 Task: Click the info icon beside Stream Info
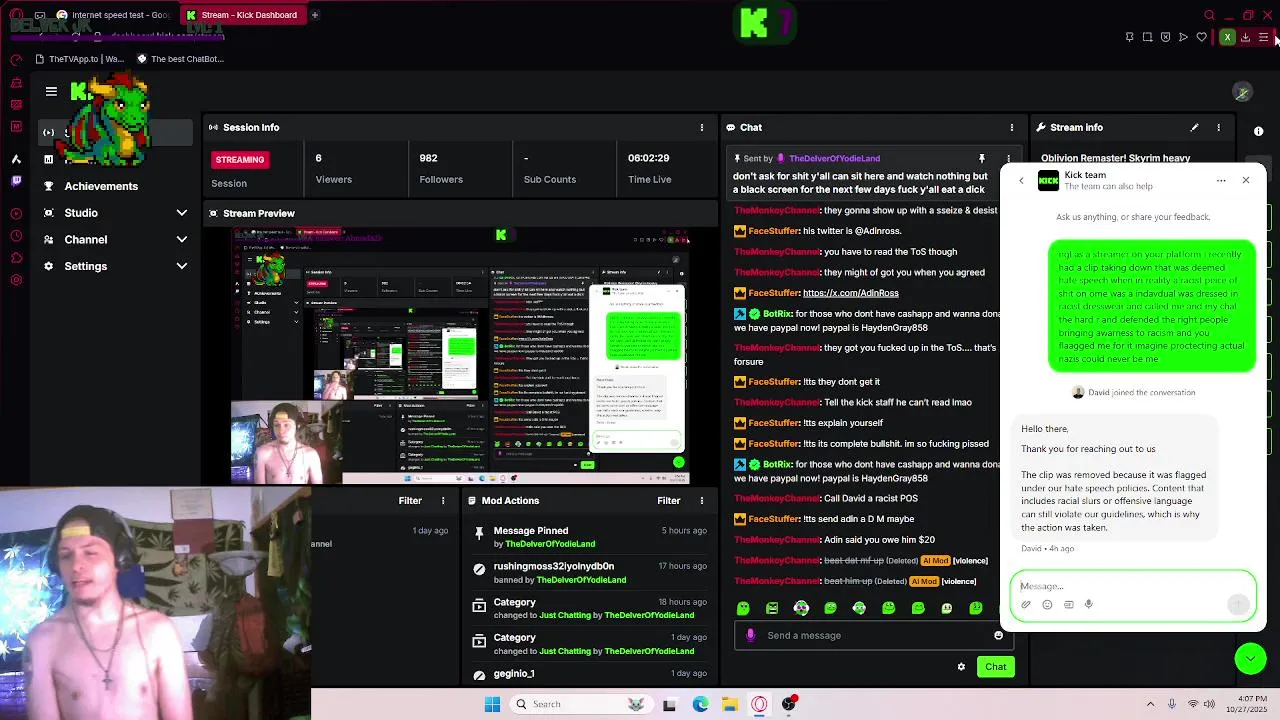click(1258, 131)
